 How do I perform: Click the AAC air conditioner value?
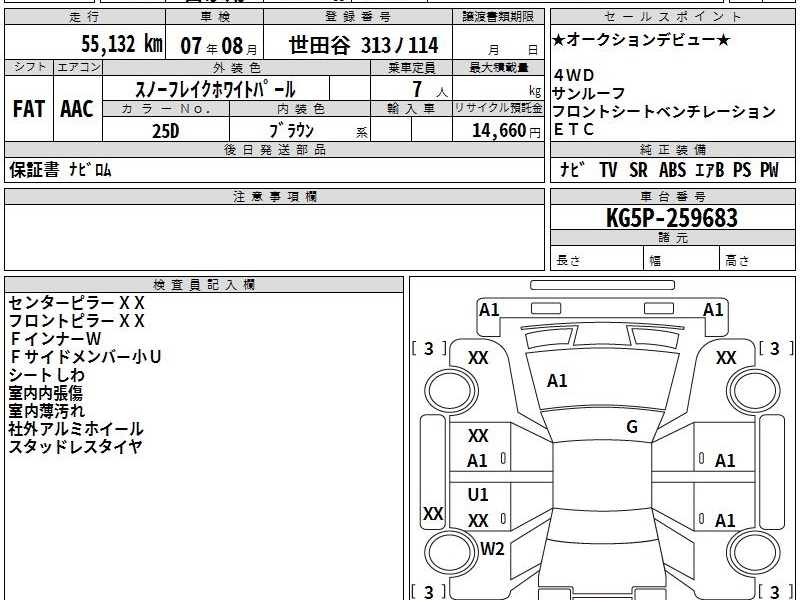coord(77,109)
